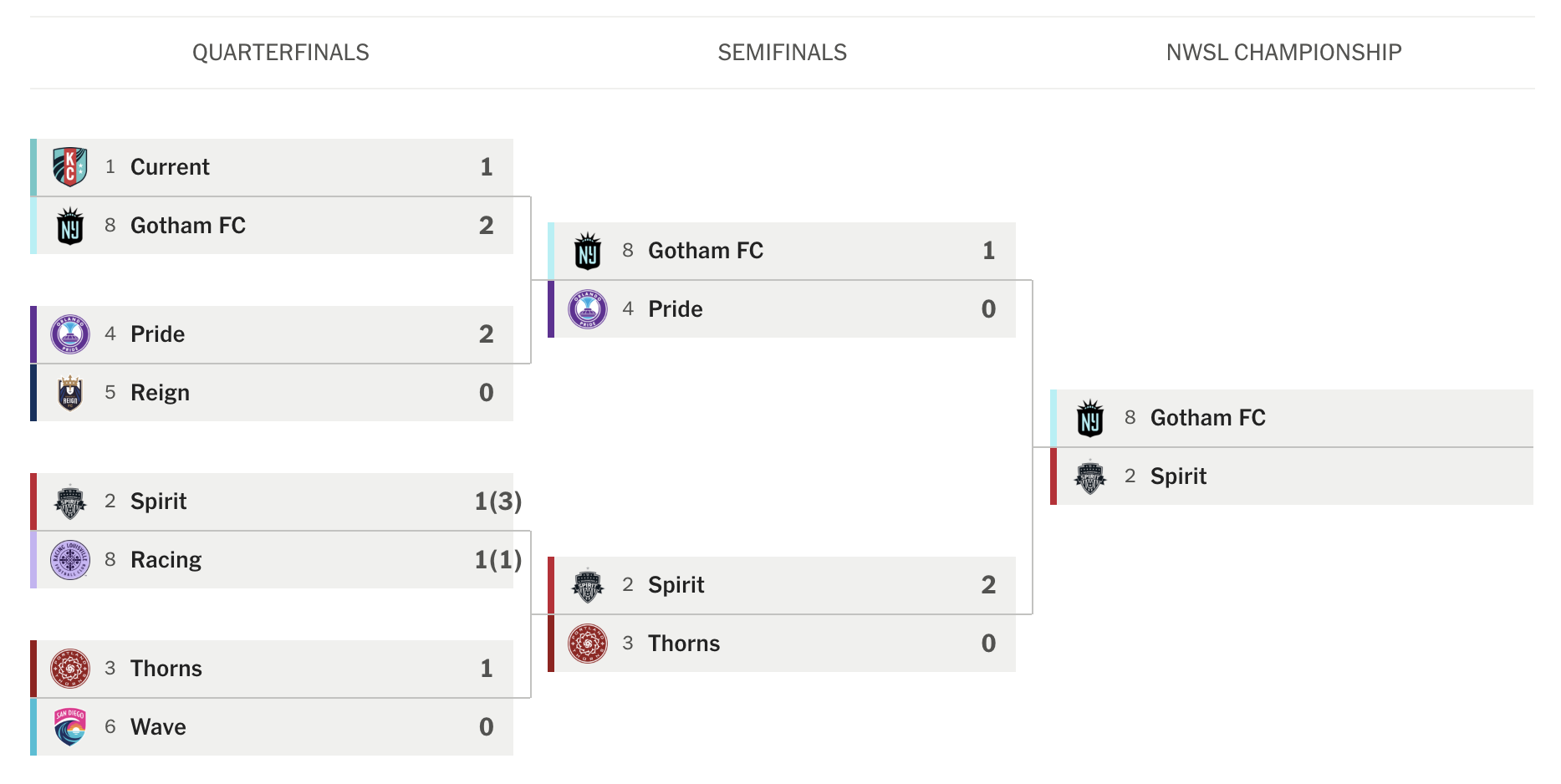Select the Quarterfinals column header
Viewport: 1561px width, 784px height.
tap(281, 53)
